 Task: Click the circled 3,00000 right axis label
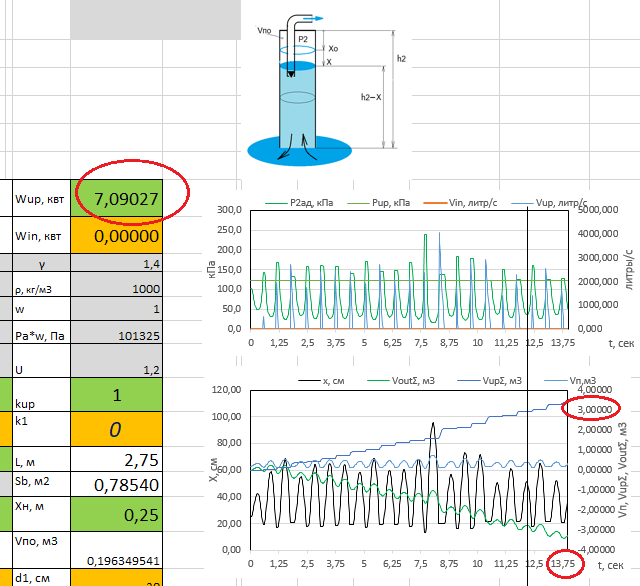[591, 409]
